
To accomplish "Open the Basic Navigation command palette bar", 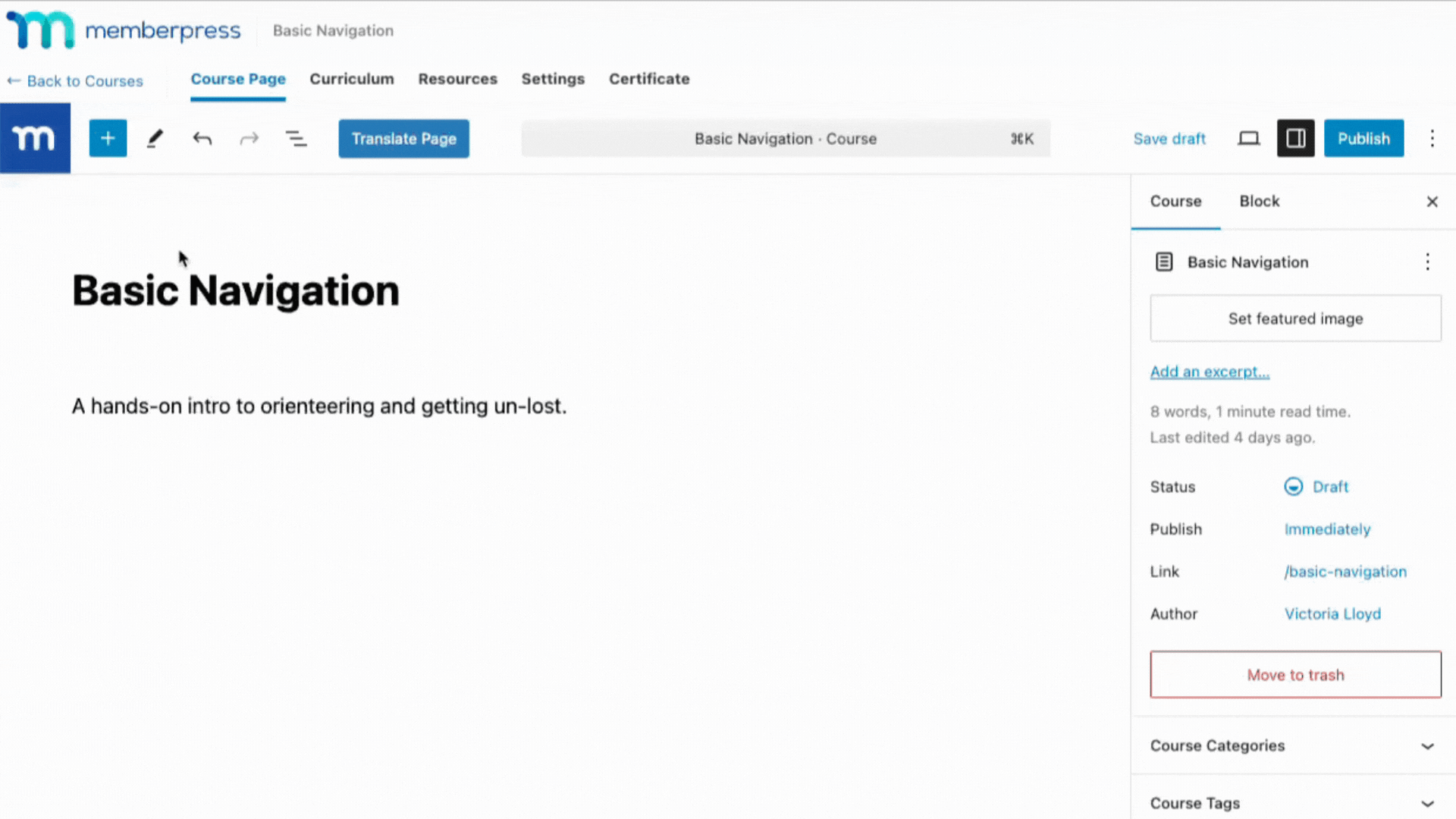I will 785,139.
